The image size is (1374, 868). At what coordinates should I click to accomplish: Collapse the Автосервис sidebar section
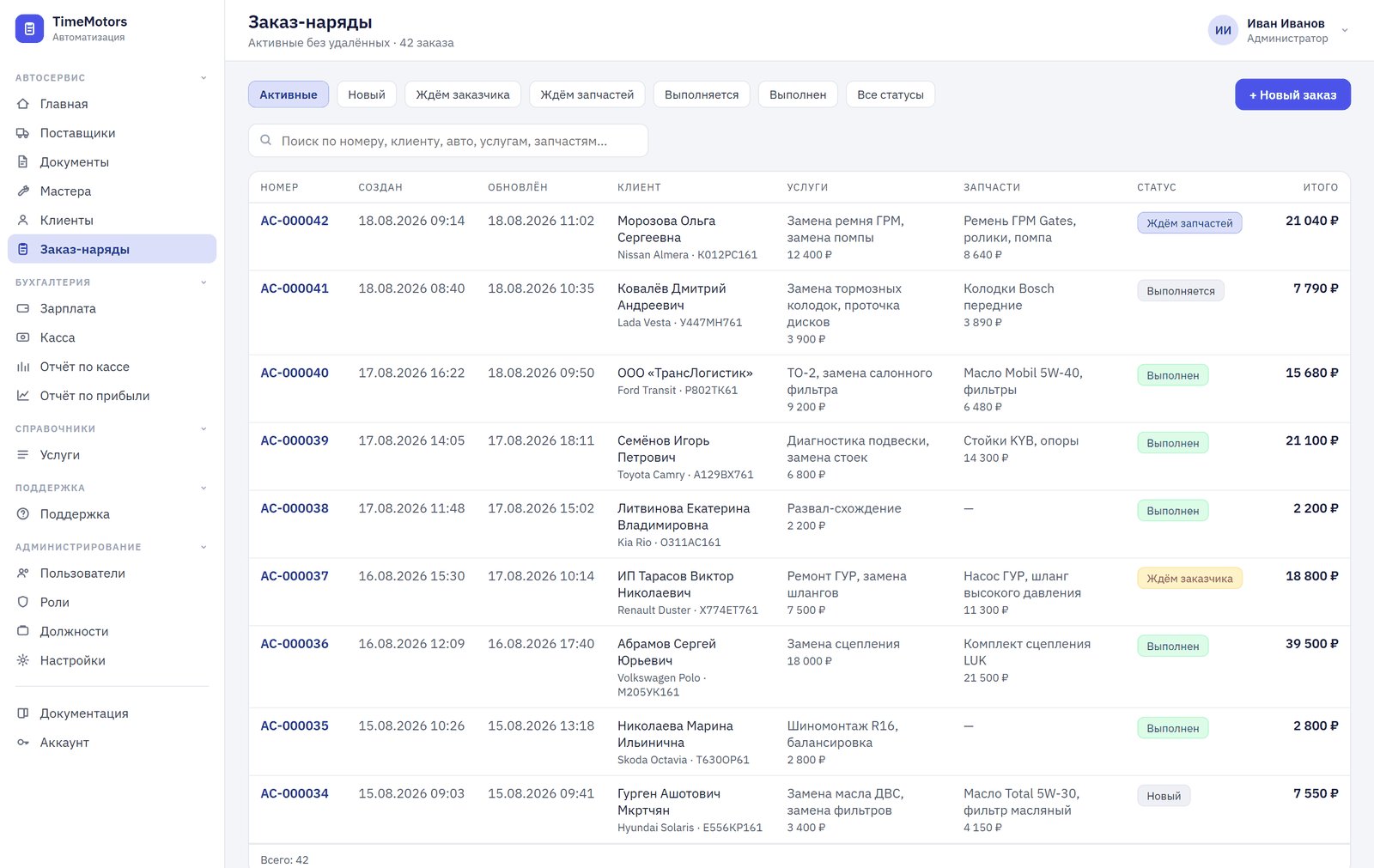[204, 78]
